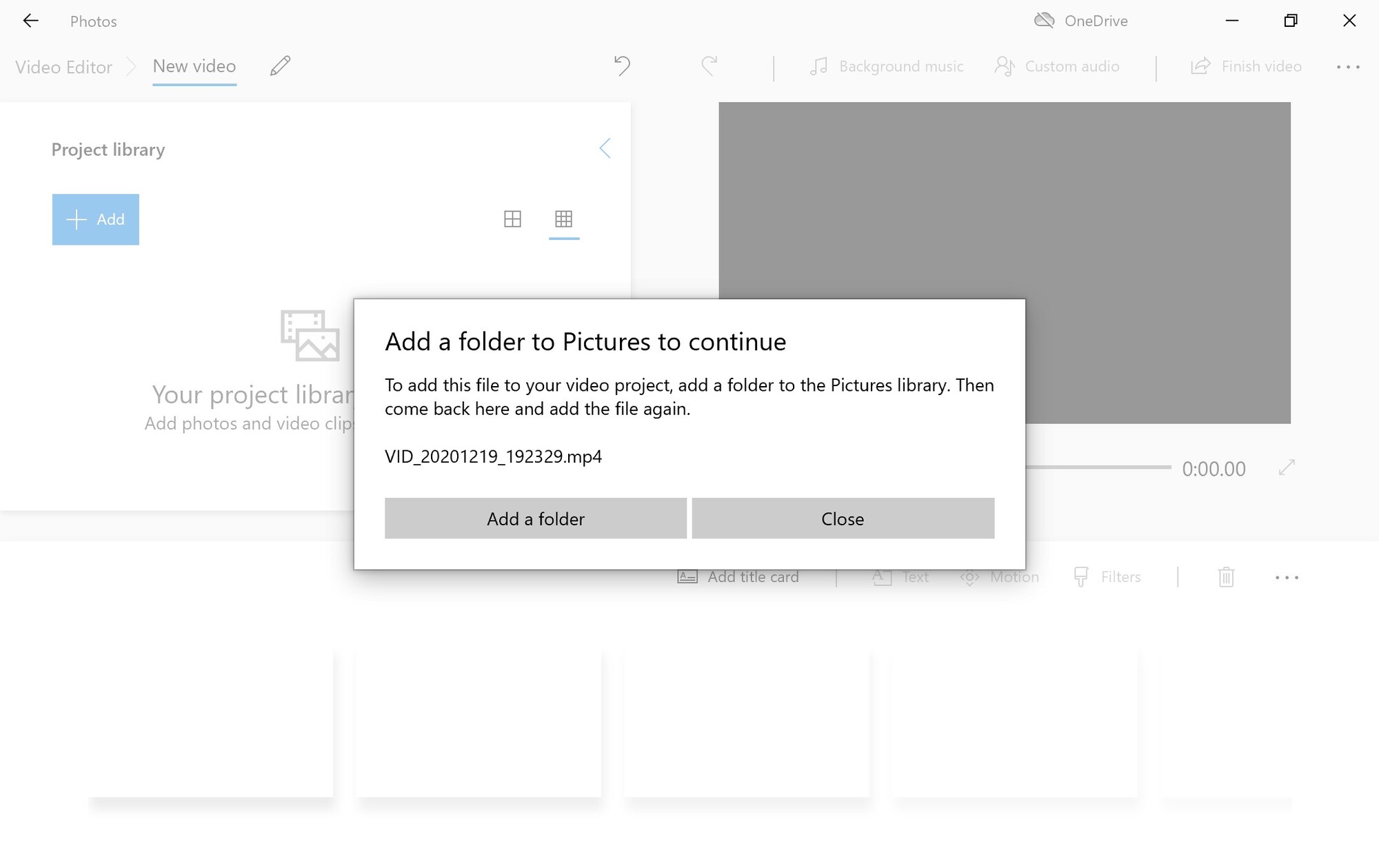Click the OneDrive cloud status
This screenshot has width=1379, height=868.
[x=1081, y=21]
